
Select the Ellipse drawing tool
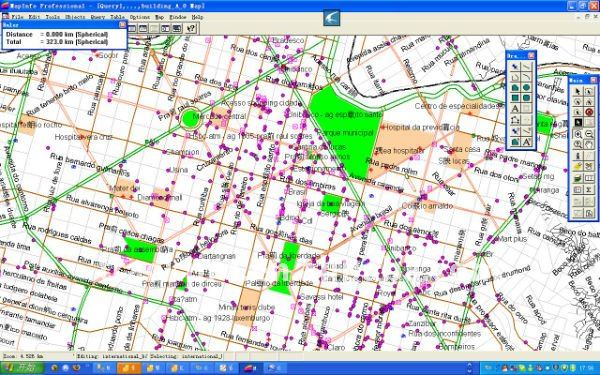[526, 87]
